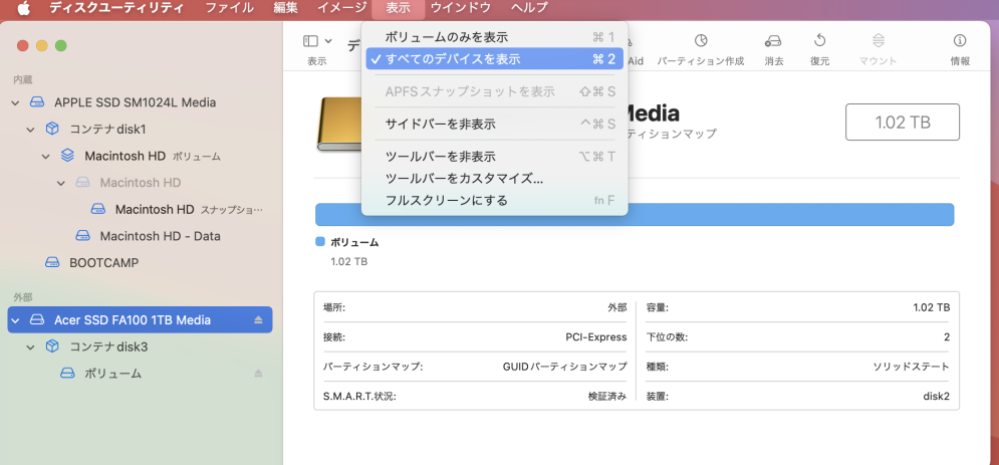Click the マウント toolbar icon
Screen dimensions: 999x465
(878, 41)
